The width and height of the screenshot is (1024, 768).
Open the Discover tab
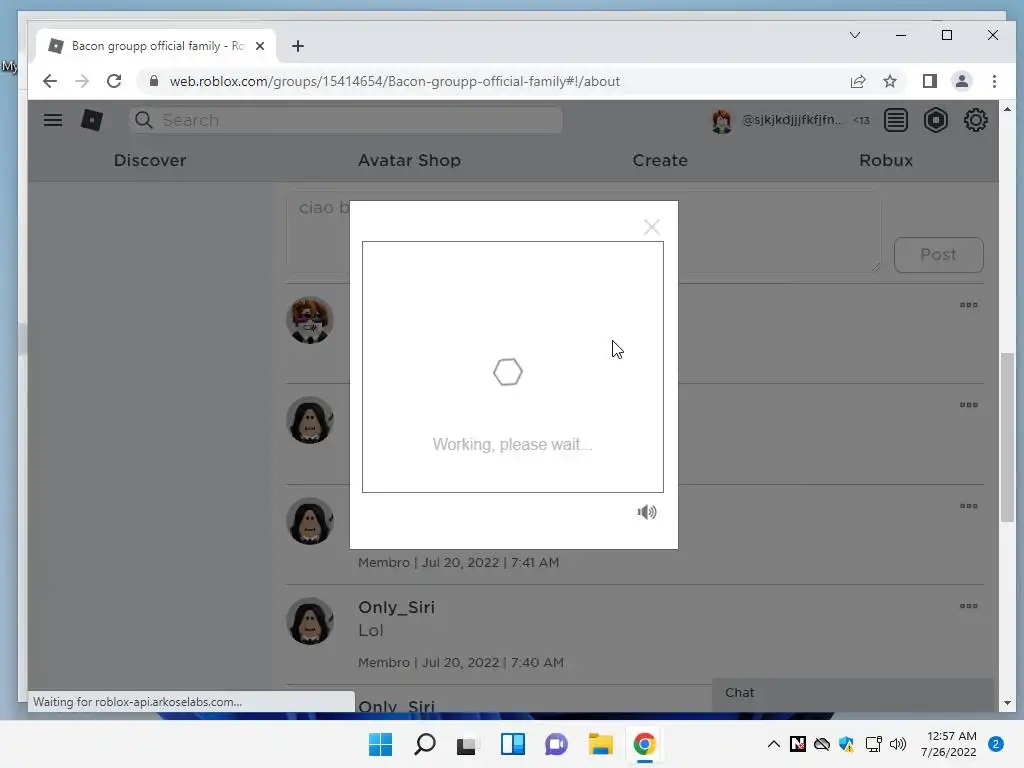tap(150, 160)
